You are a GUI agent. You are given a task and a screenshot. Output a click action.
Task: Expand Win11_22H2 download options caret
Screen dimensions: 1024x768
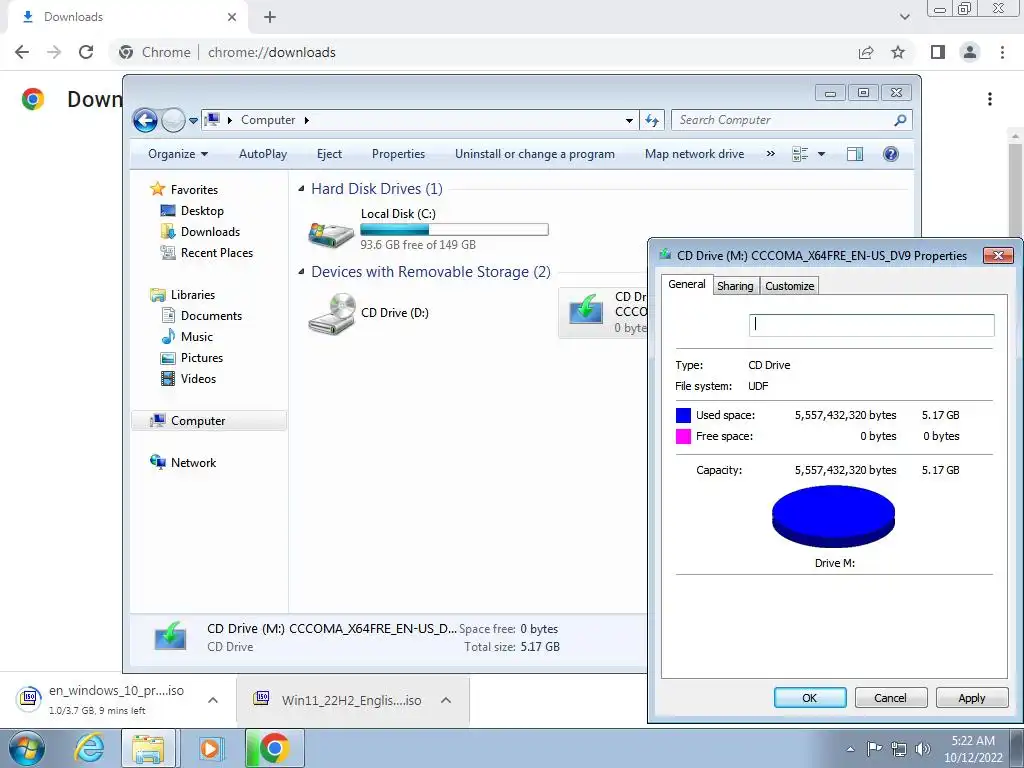[446, 700]
